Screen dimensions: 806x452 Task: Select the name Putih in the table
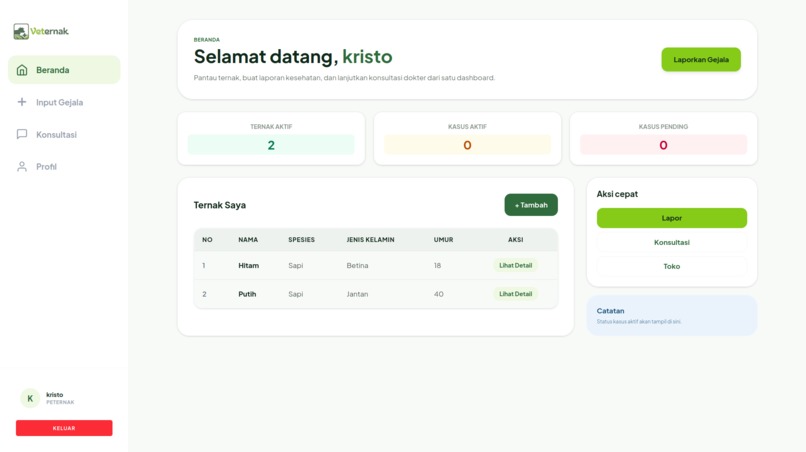(x=247, y=294)
